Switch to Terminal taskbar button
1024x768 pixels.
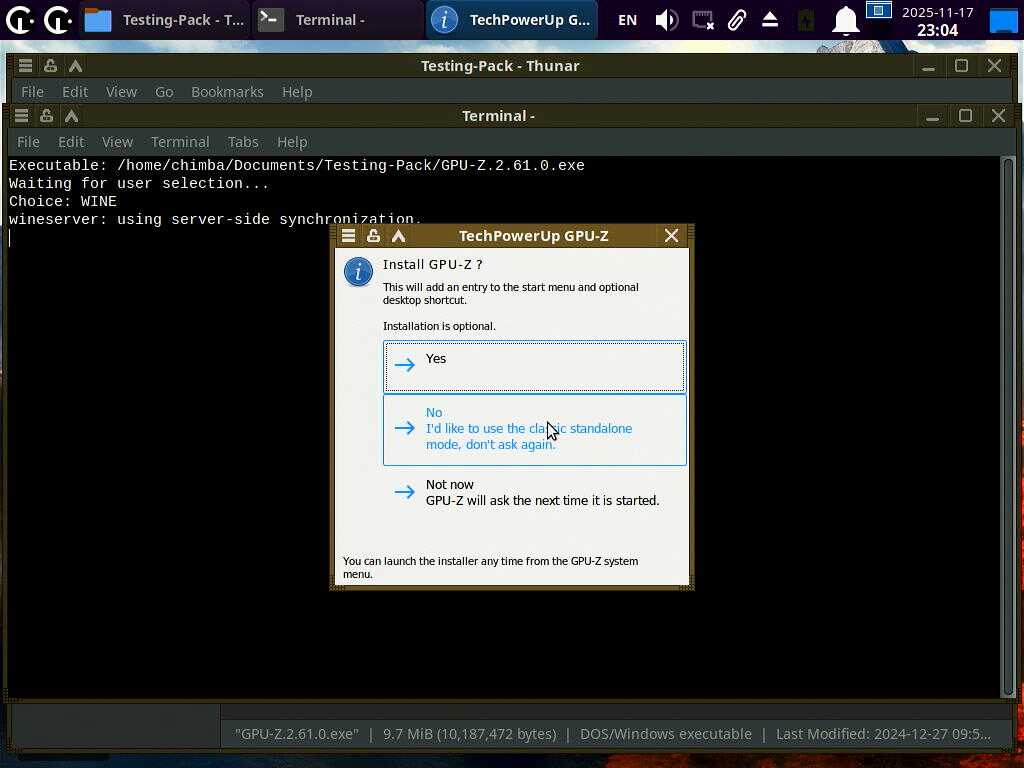(338, 20)
